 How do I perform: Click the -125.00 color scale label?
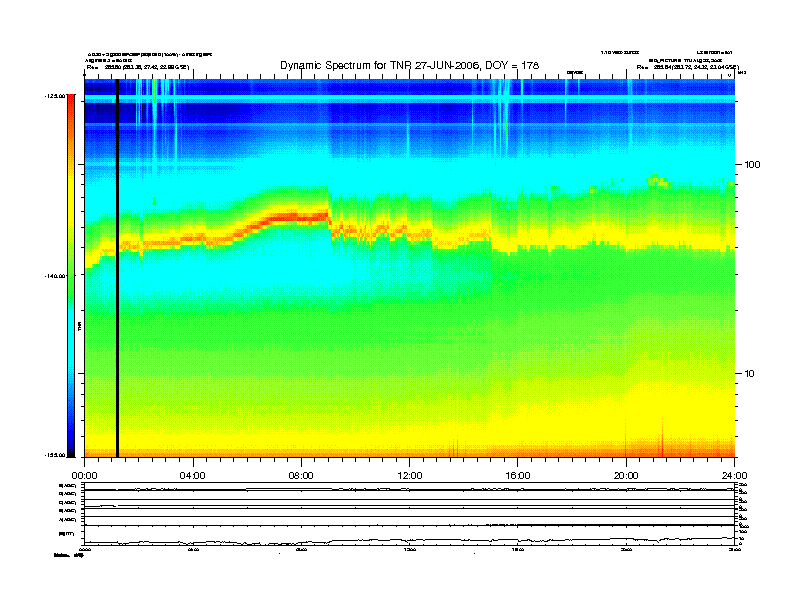point(55,96)
